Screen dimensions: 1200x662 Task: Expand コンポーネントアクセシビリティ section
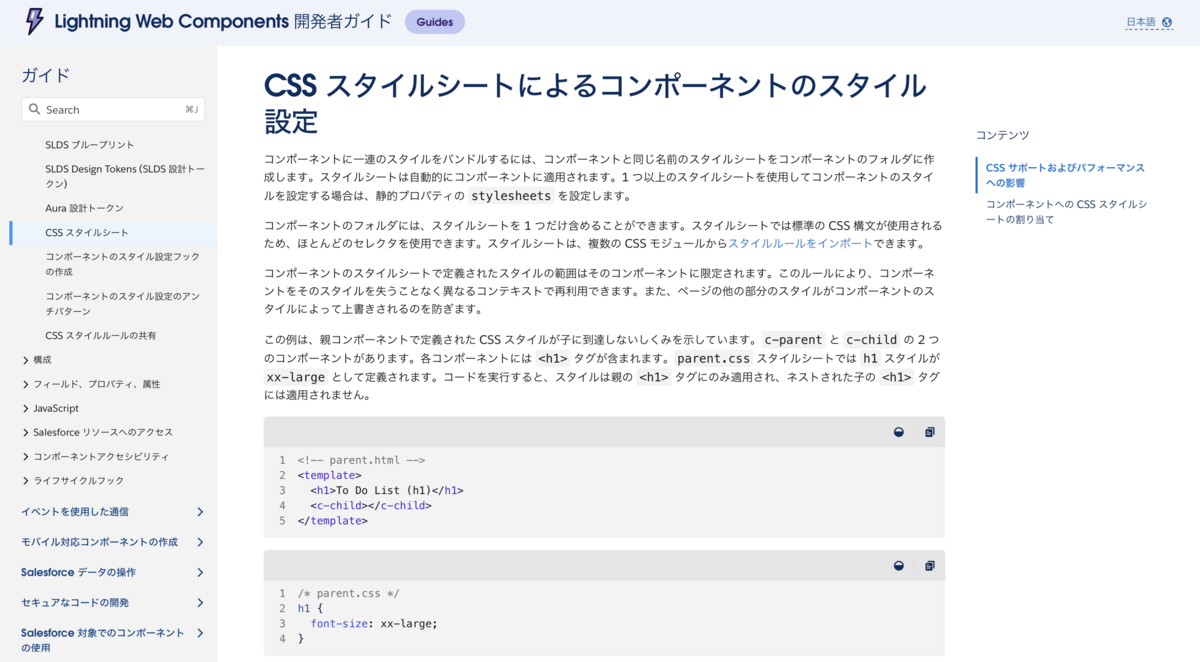pos(26,456)
